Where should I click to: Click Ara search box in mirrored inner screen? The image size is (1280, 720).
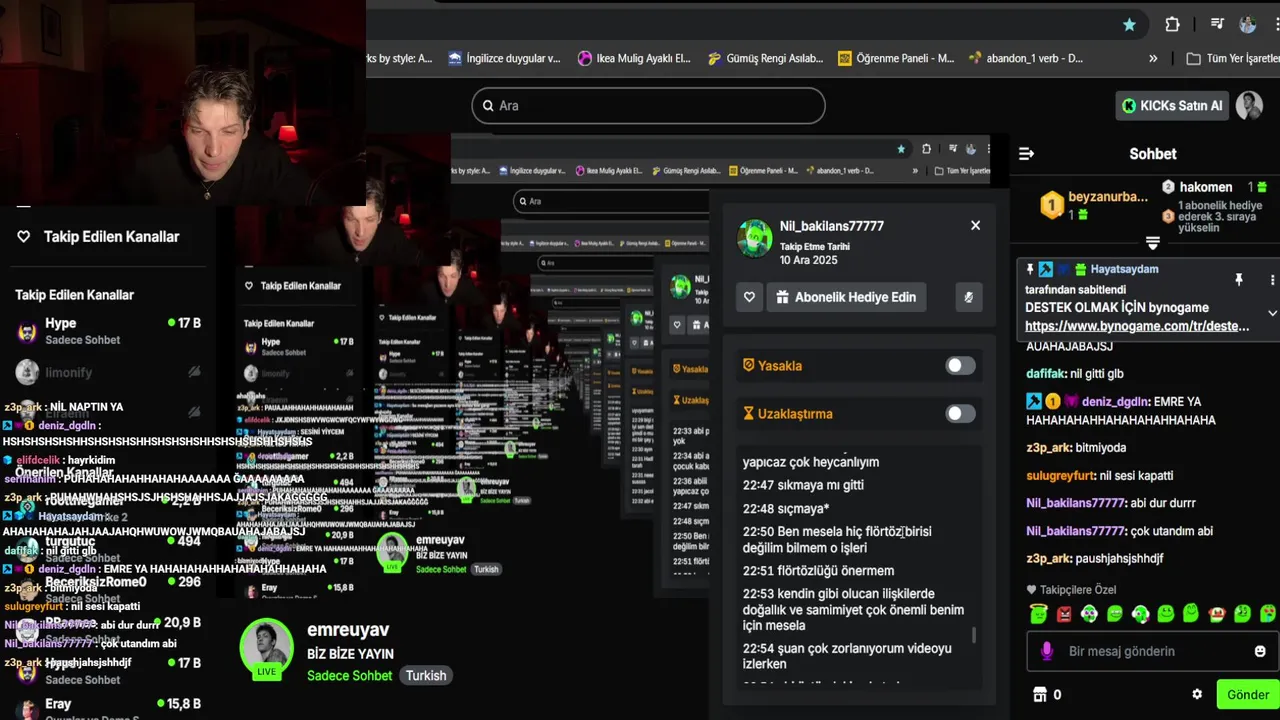pos(610,201)
